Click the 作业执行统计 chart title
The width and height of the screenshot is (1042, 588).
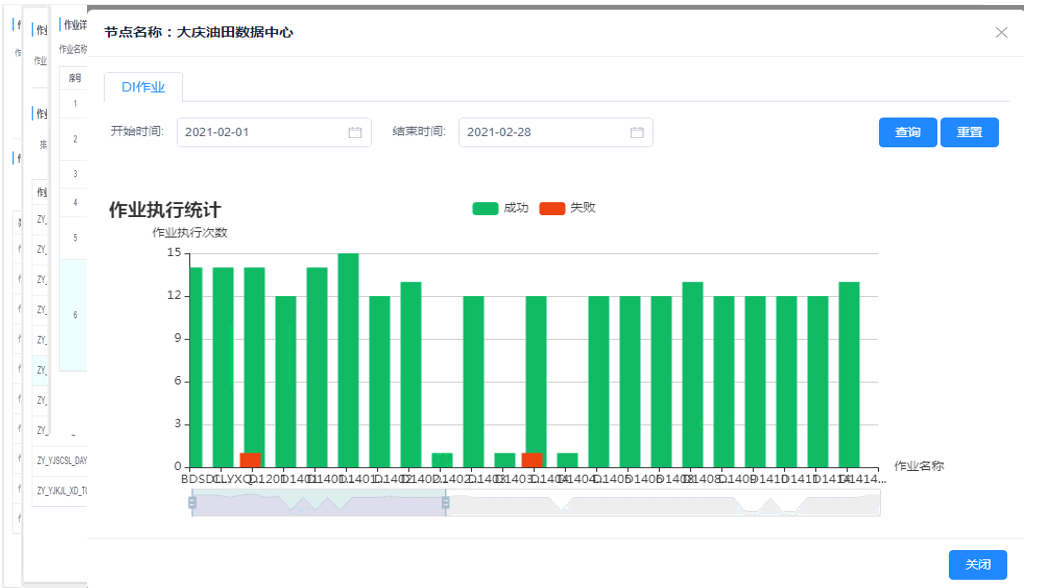click(165, 211)
